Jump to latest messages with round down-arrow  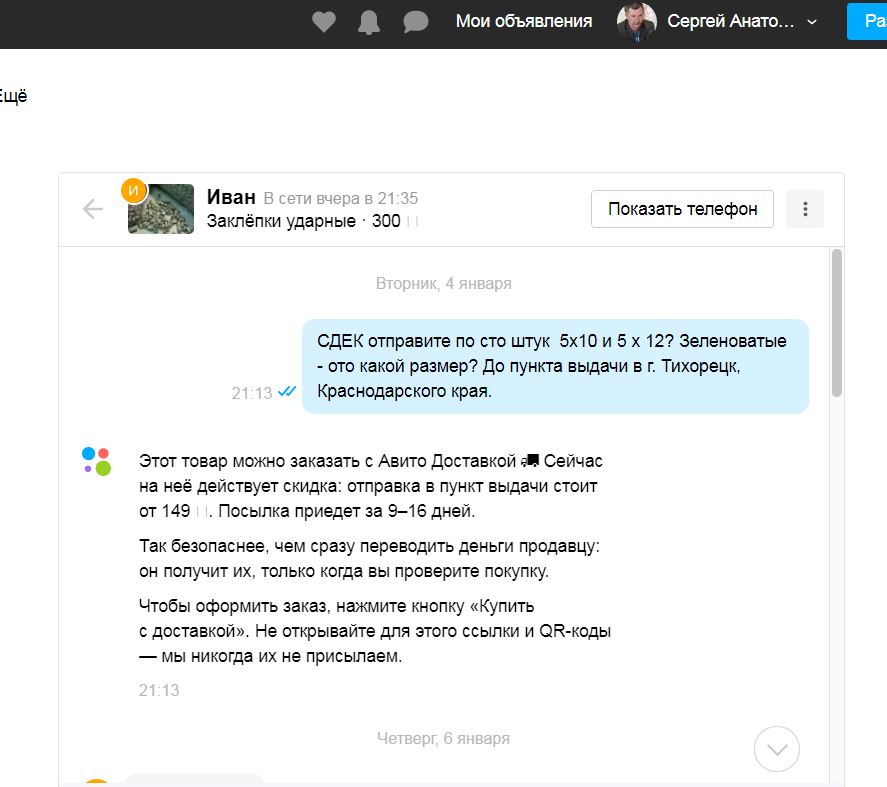[776, 747]
